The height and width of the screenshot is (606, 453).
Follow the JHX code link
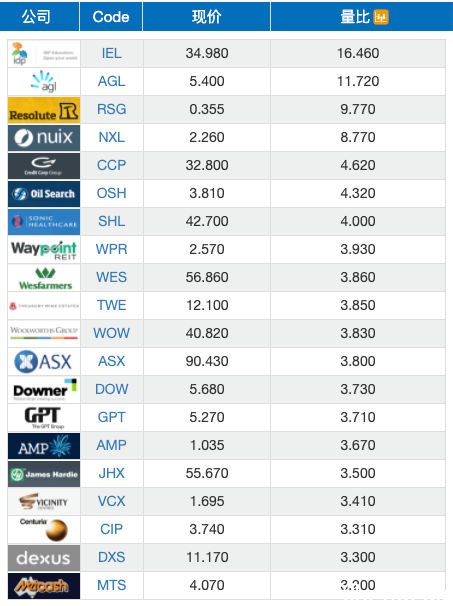111,473
